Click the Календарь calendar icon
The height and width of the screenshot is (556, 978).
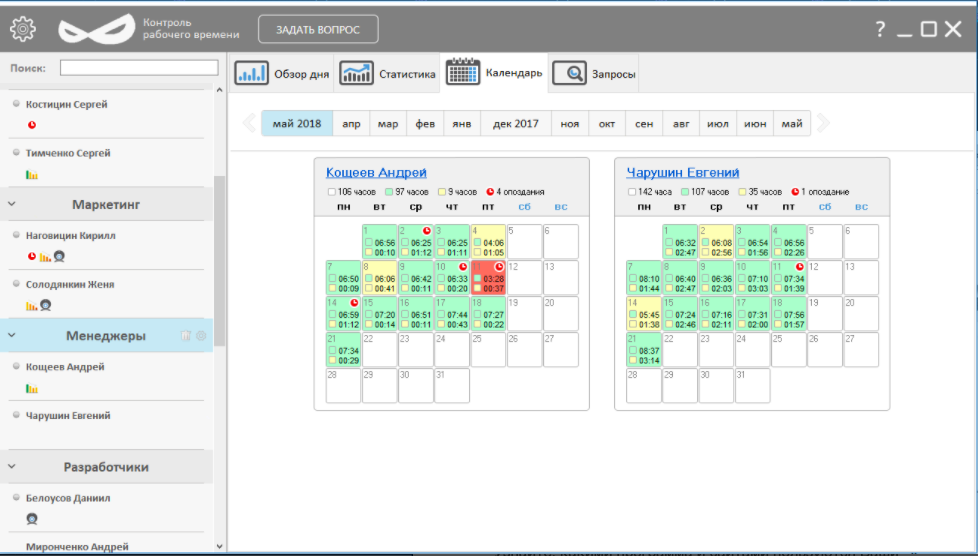click(x=463, y=71)
